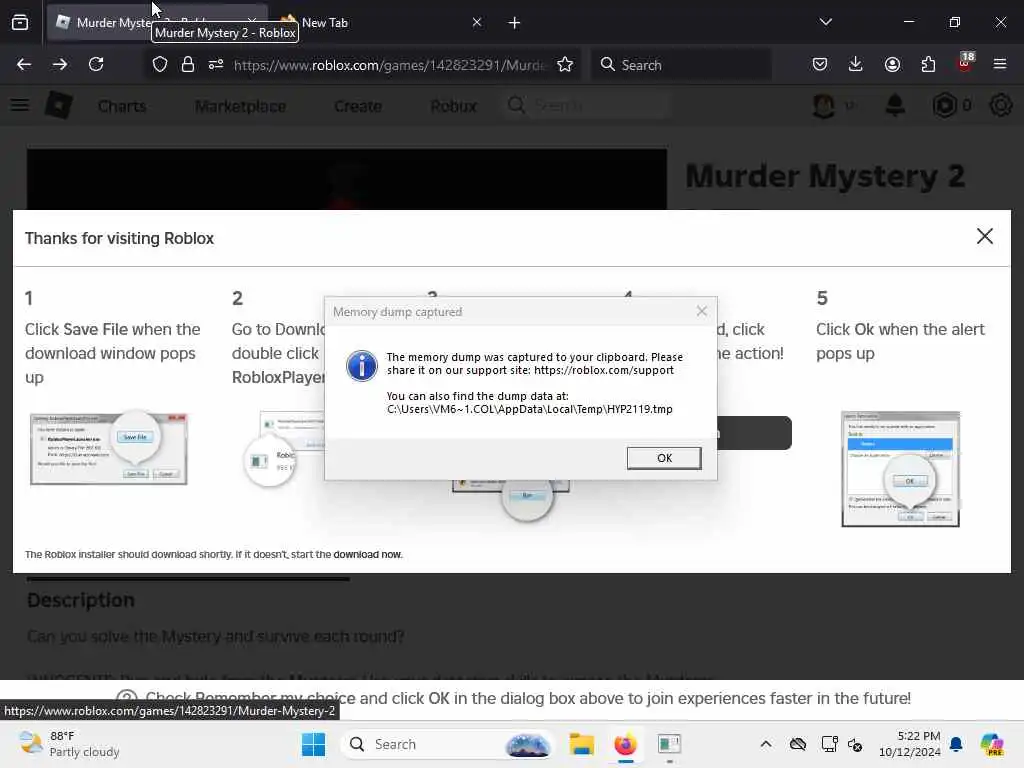Expand the list all tabs dropdown
Screen dimensions: 1024x768
pyautogui.click(x=825, y=22)
